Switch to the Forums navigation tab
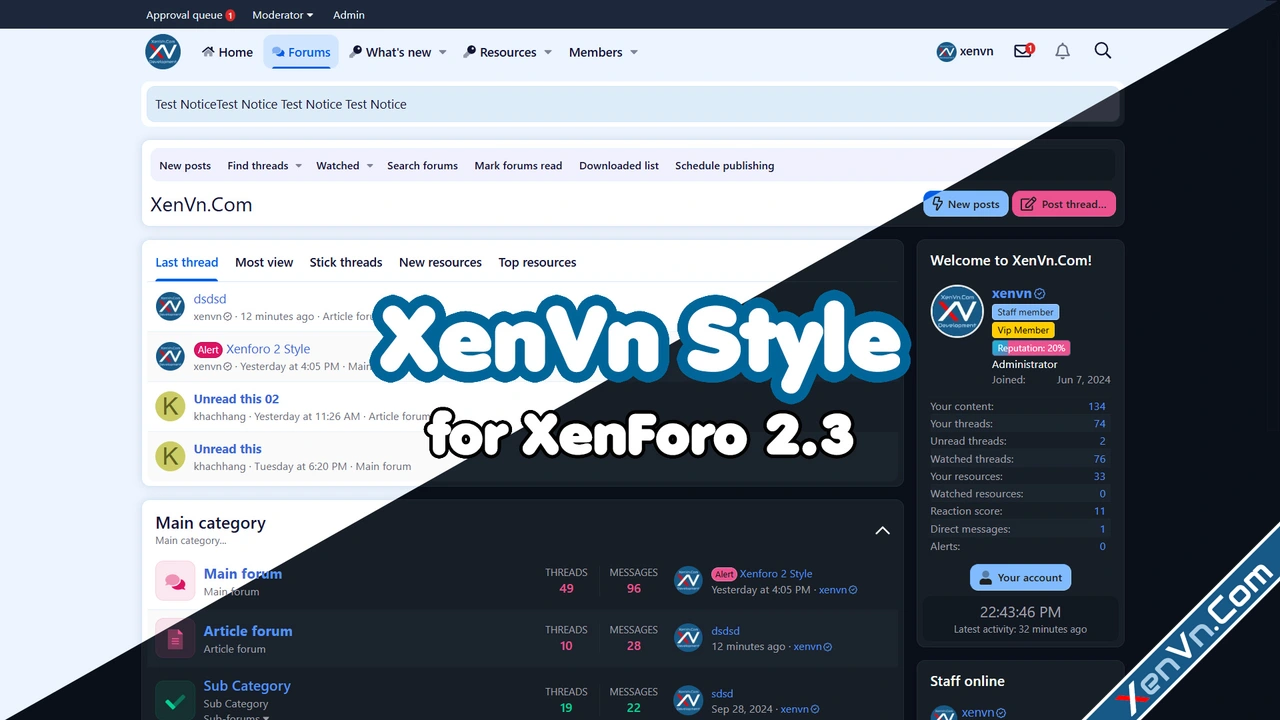 (301, 52)
